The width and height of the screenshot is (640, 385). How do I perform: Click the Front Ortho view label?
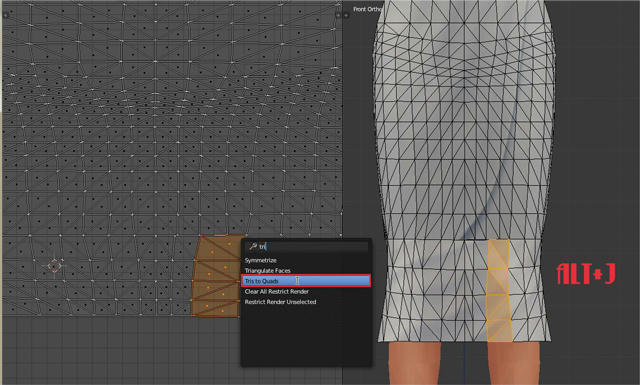[367, 9]
